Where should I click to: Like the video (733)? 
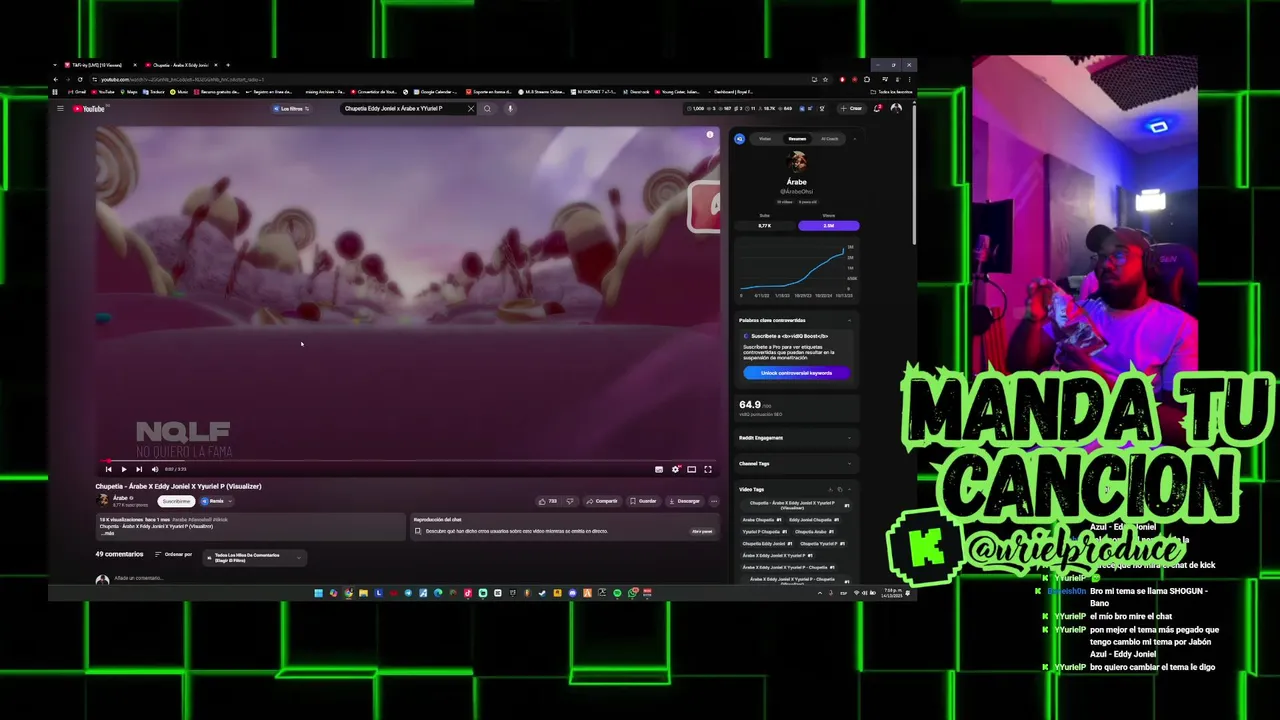tap(548, 501)
